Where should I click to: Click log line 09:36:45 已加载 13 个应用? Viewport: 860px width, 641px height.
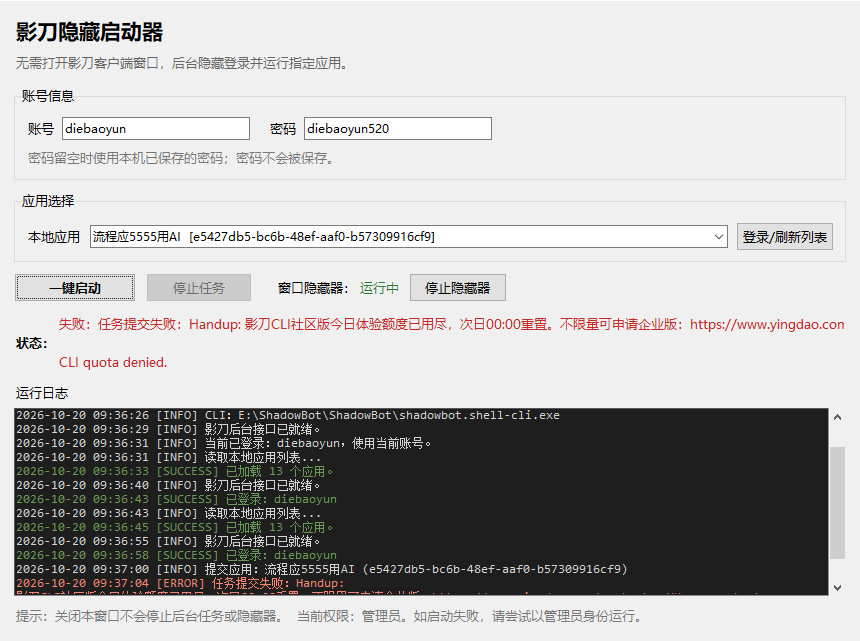click(x=174, y=527)
